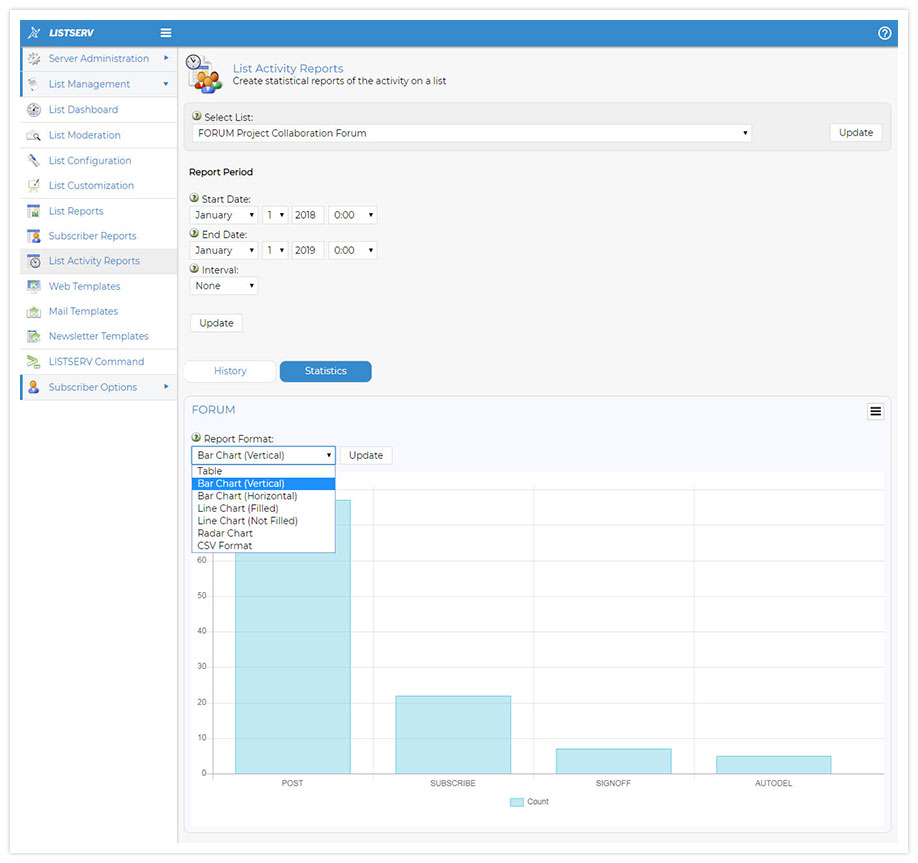This screenshot has height=863, width=918.
Task: Open the Start Date month dropdown
Action: pos(224,215)
